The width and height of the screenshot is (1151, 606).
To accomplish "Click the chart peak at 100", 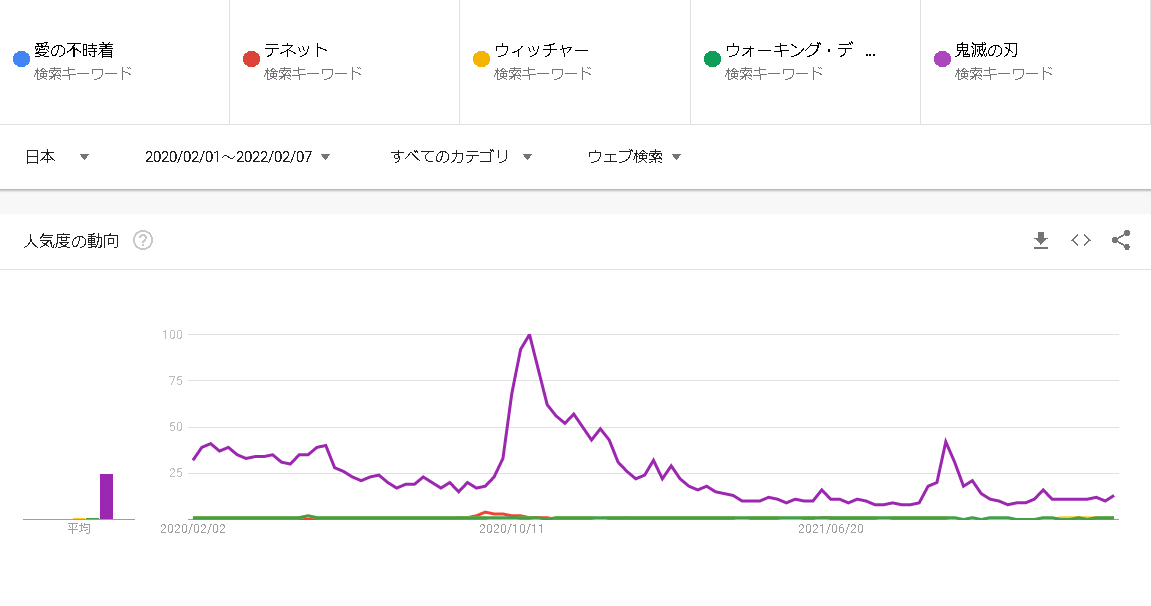I will click(529, 335).
